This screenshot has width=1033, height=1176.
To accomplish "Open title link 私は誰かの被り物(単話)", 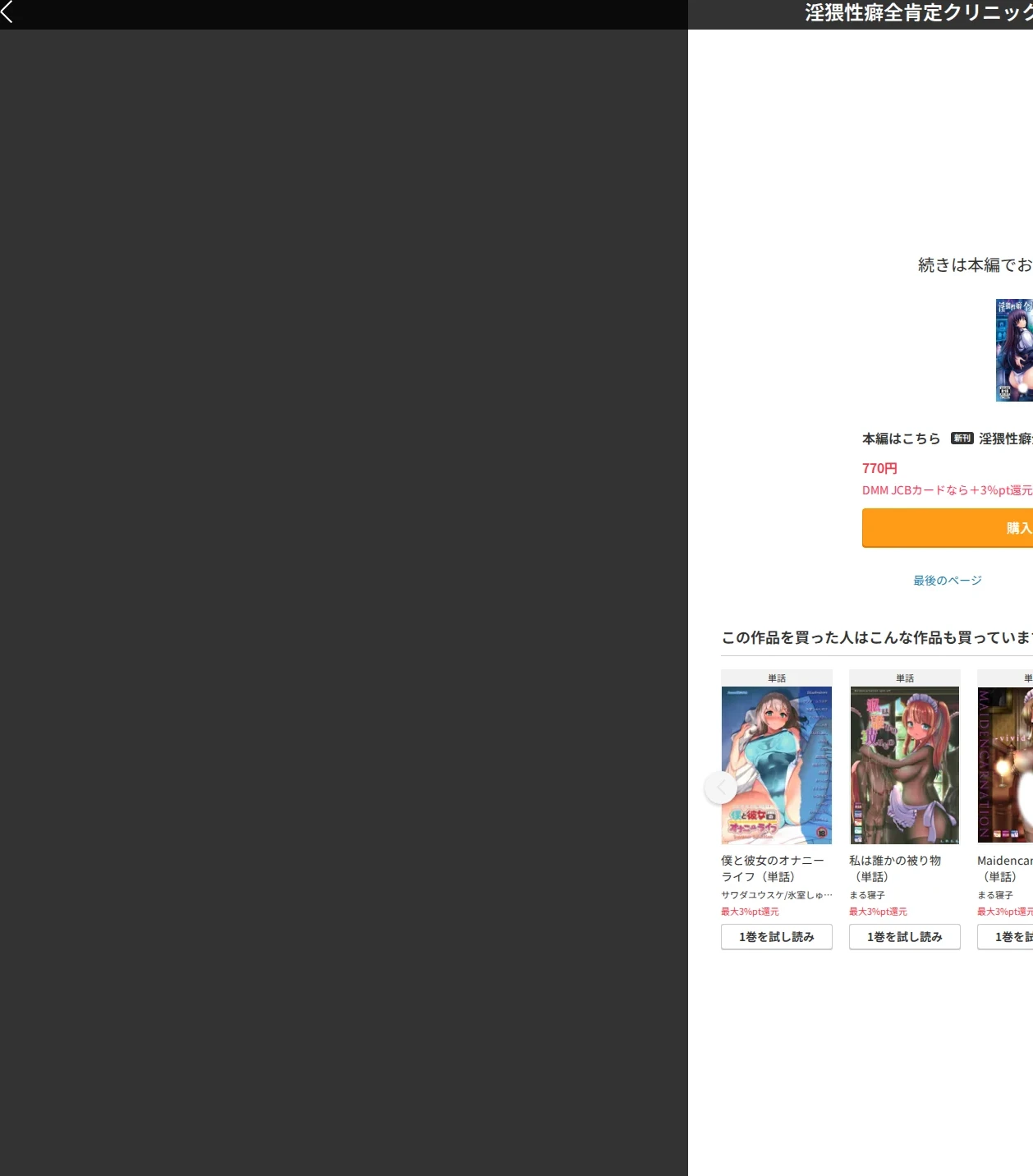I will (895, 869).
